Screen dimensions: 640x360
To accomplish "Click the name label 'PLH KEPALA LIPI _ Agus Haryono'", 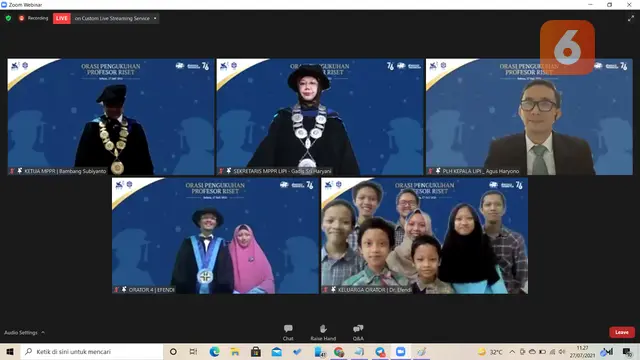I will (481, 171).
